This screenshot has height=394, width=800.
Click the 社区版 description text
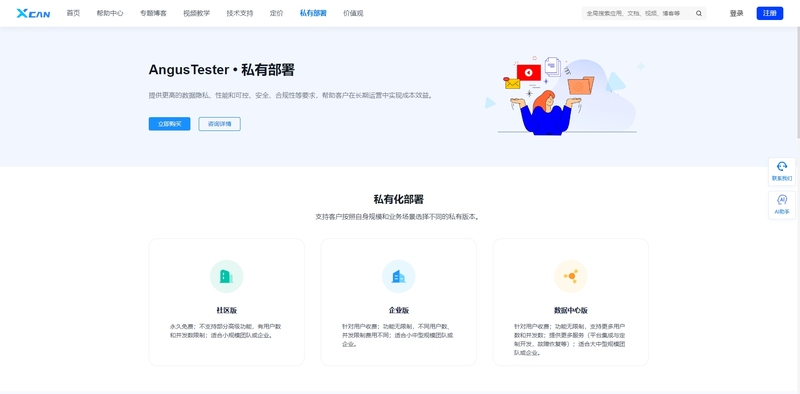pos(226,331)
